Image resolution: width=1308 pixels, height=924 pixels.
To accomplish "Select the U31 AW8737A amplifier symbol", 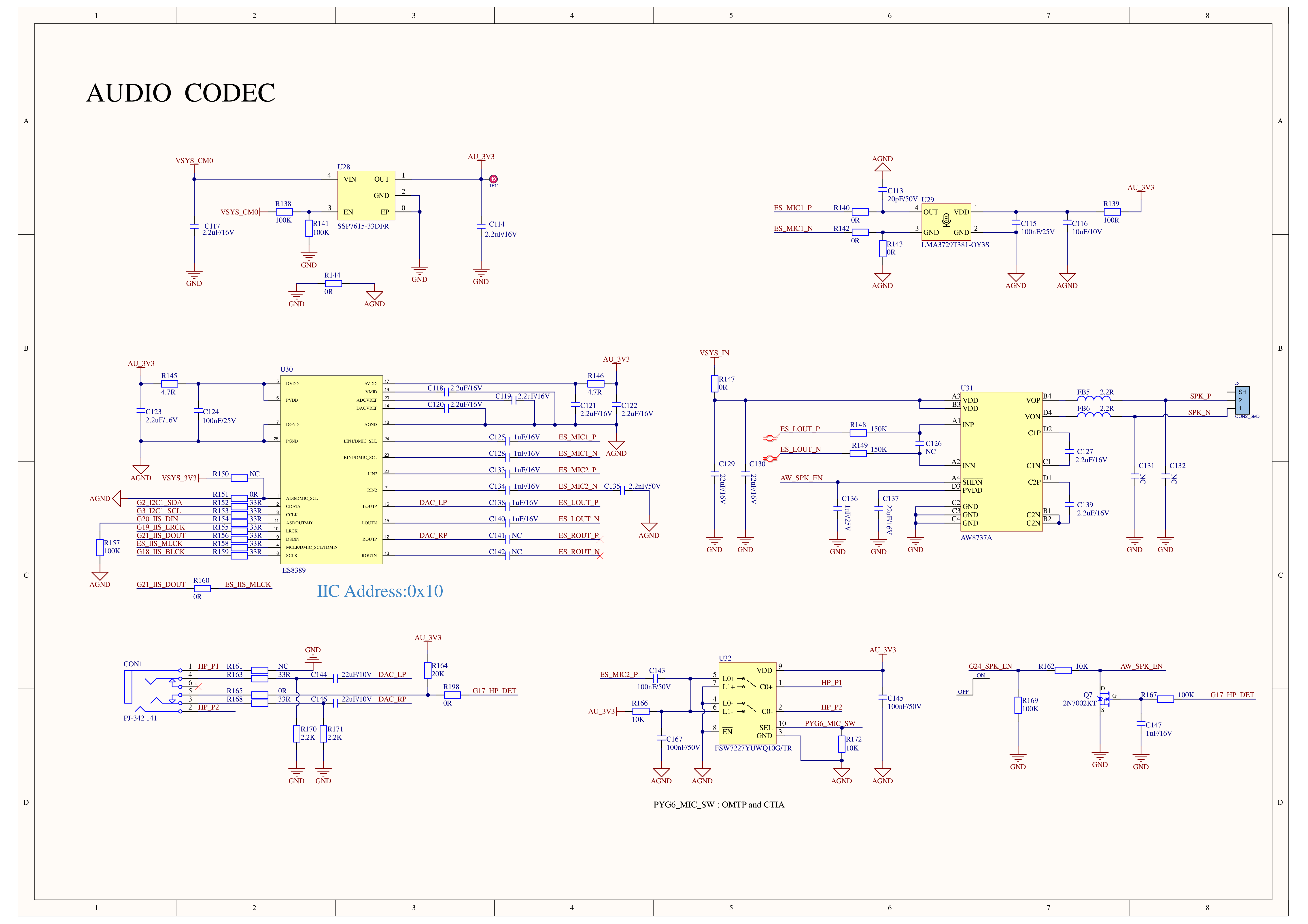I will pos(1002,461).
